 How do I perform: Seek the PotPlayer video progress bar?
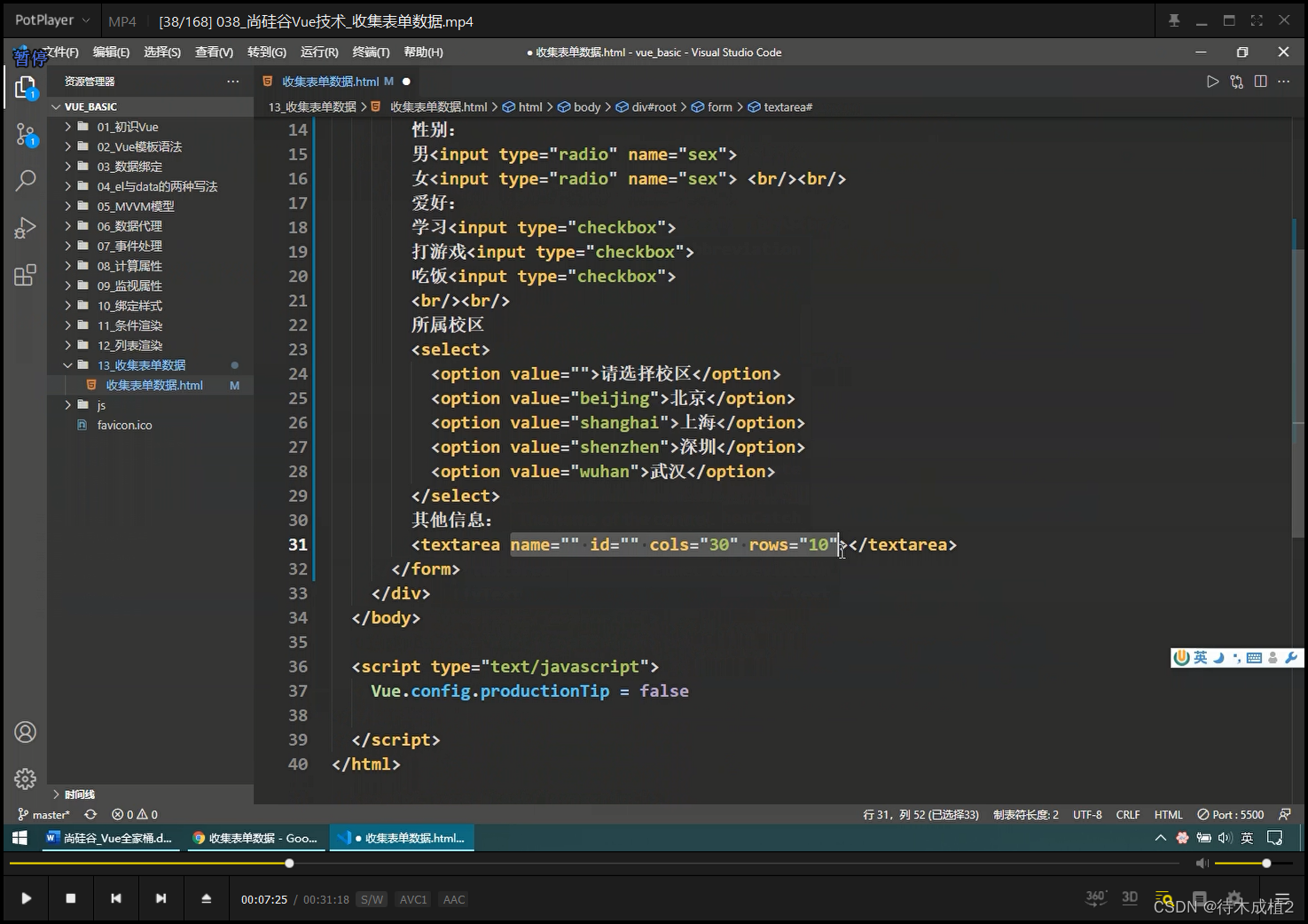click(x=594, y=863)
